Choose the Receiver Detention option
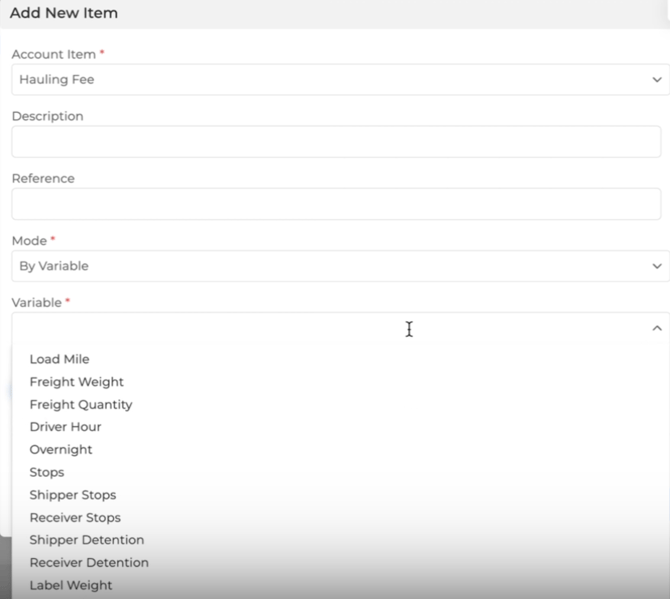This screenshot has height=599, width=670. tap(89, 563)
